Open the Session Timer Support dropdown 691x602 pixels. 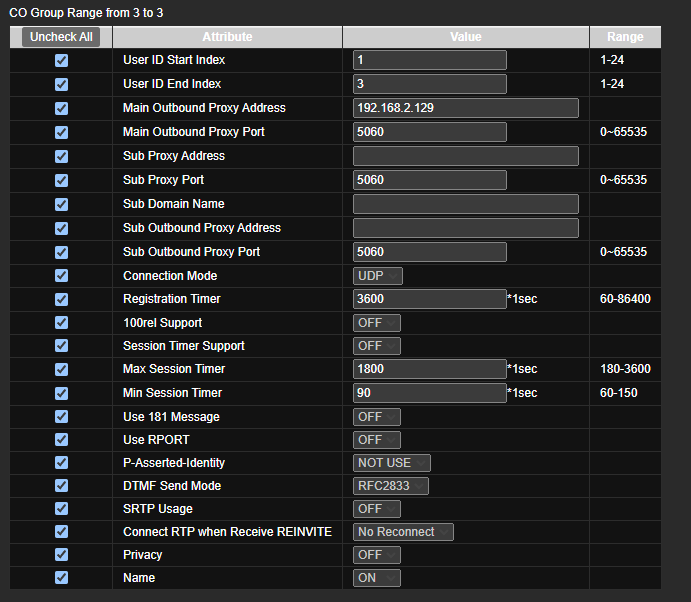377,346
